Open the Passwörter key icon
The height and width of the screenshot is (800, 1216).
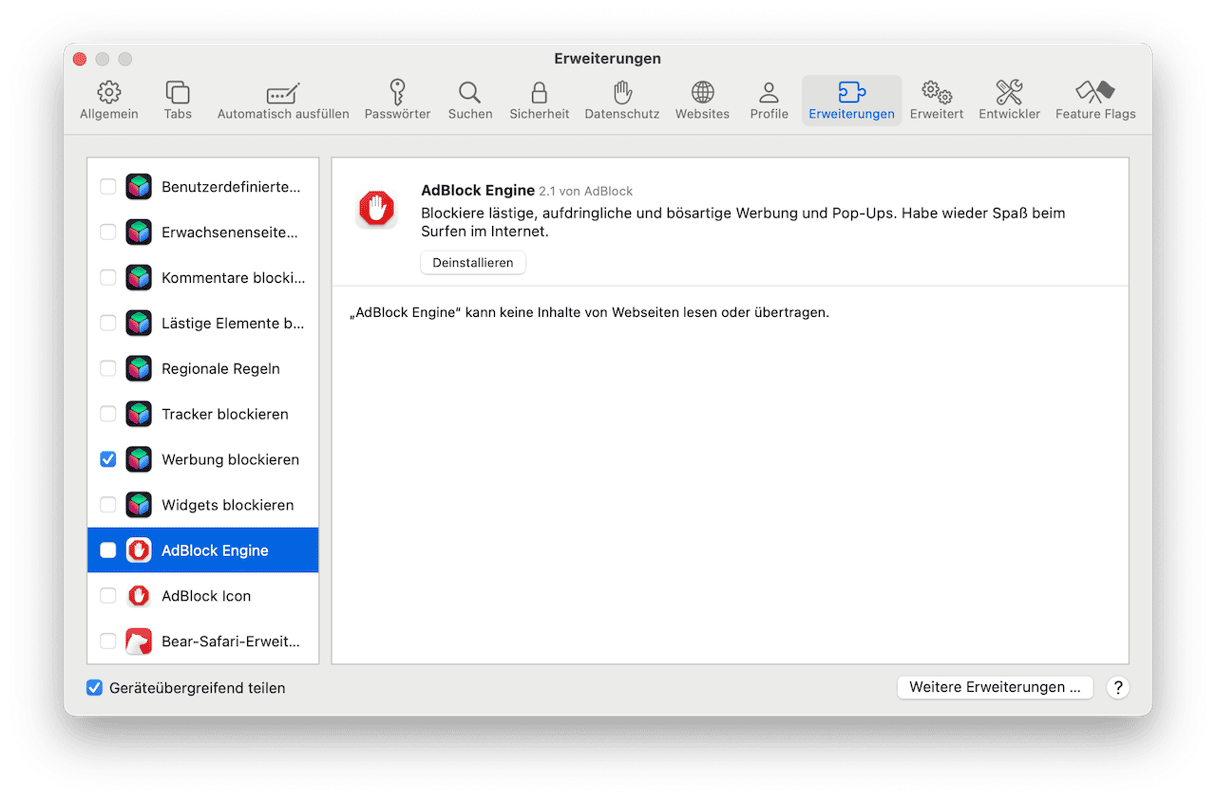[x=397, y=92]
